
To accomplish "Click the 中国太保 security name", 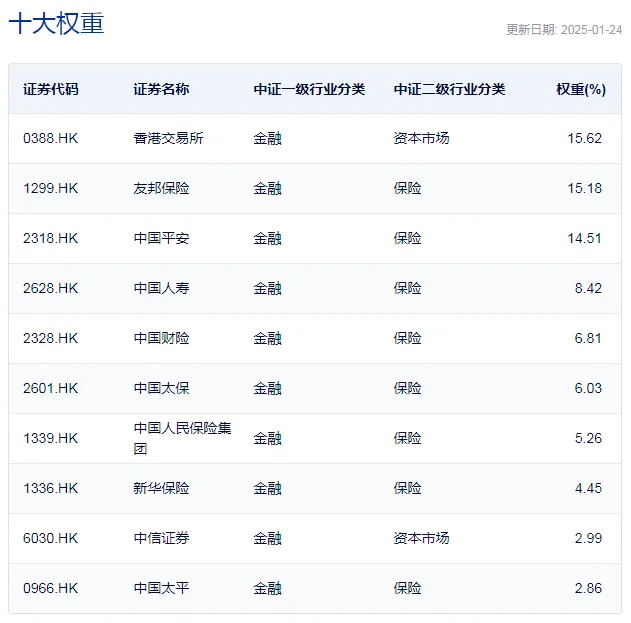I will point(161,388).
